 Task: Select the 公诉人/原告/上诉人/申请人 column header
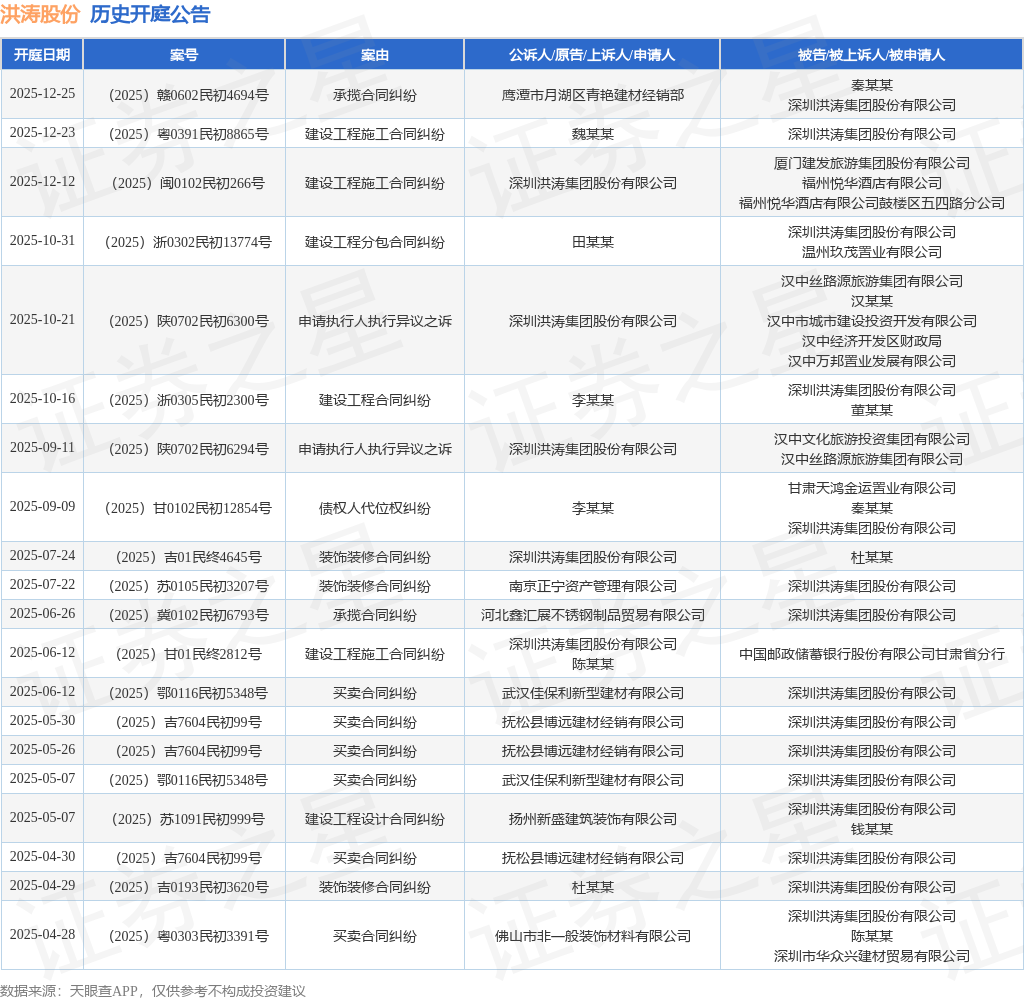592,55
